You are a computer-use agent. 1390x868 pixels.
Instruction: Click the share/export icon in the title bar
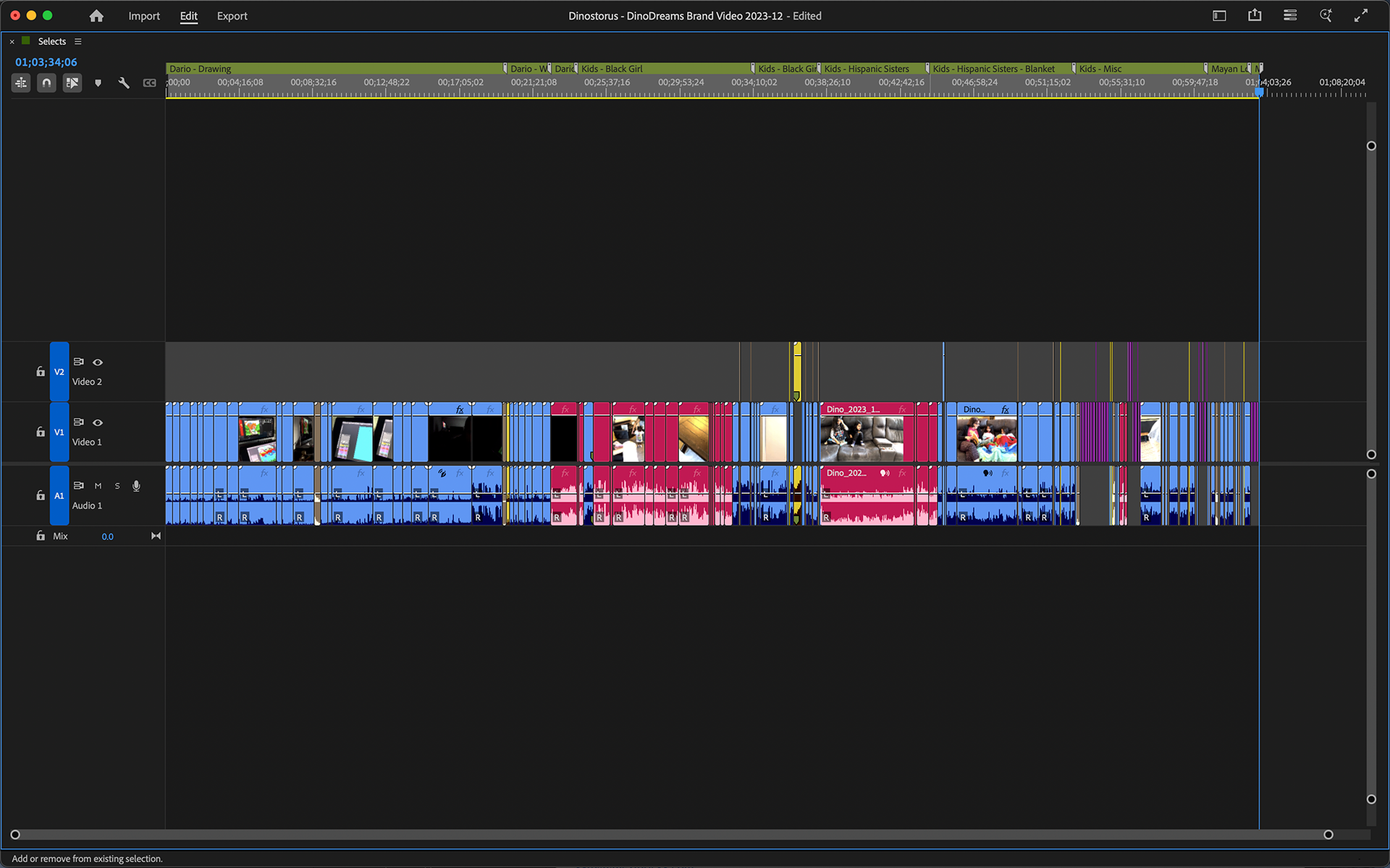coord(1255,15)
